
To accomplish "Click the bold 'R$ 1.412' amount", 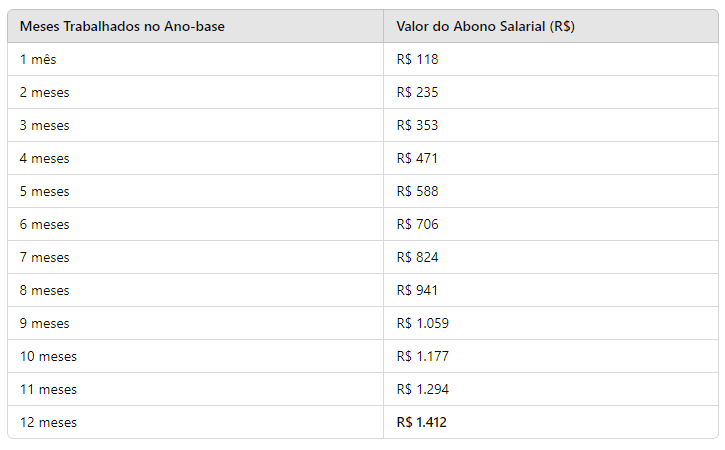I will [422, 422].
